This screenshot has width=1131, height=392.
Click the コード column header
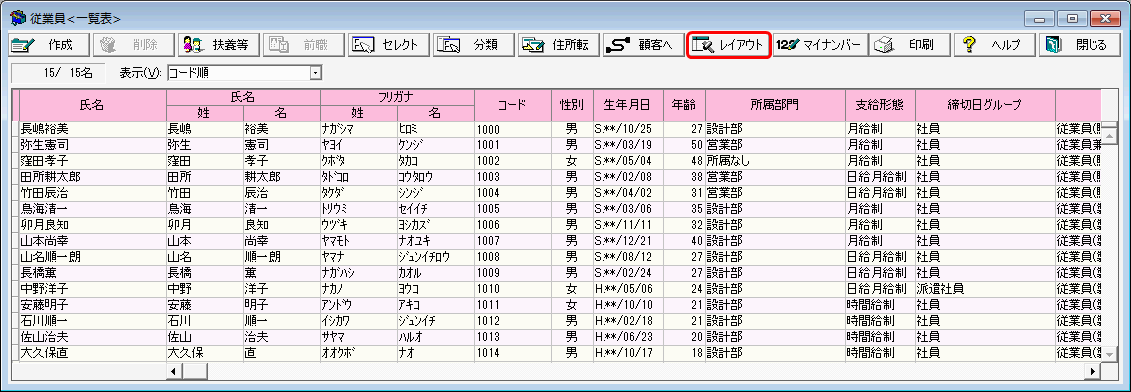point(512,105)
